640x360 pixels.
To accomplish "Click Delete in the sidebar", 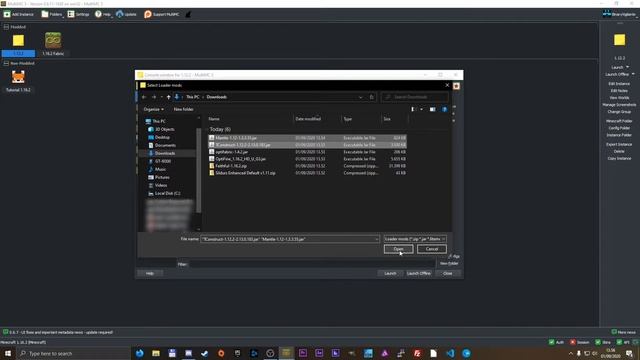I will tap(619, 151).
